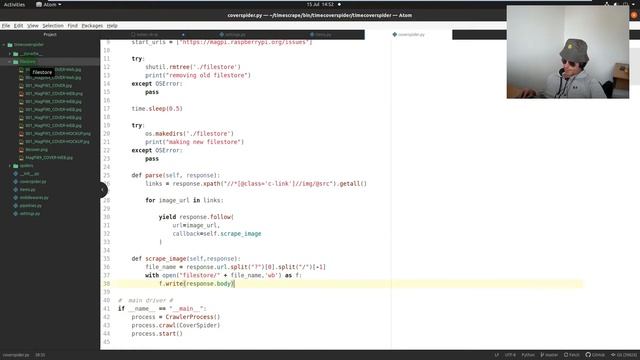
Task: Open 001_MagPi93_COVER.jpg in the tree
Action: pyautogui.click(x=48, y=86)
